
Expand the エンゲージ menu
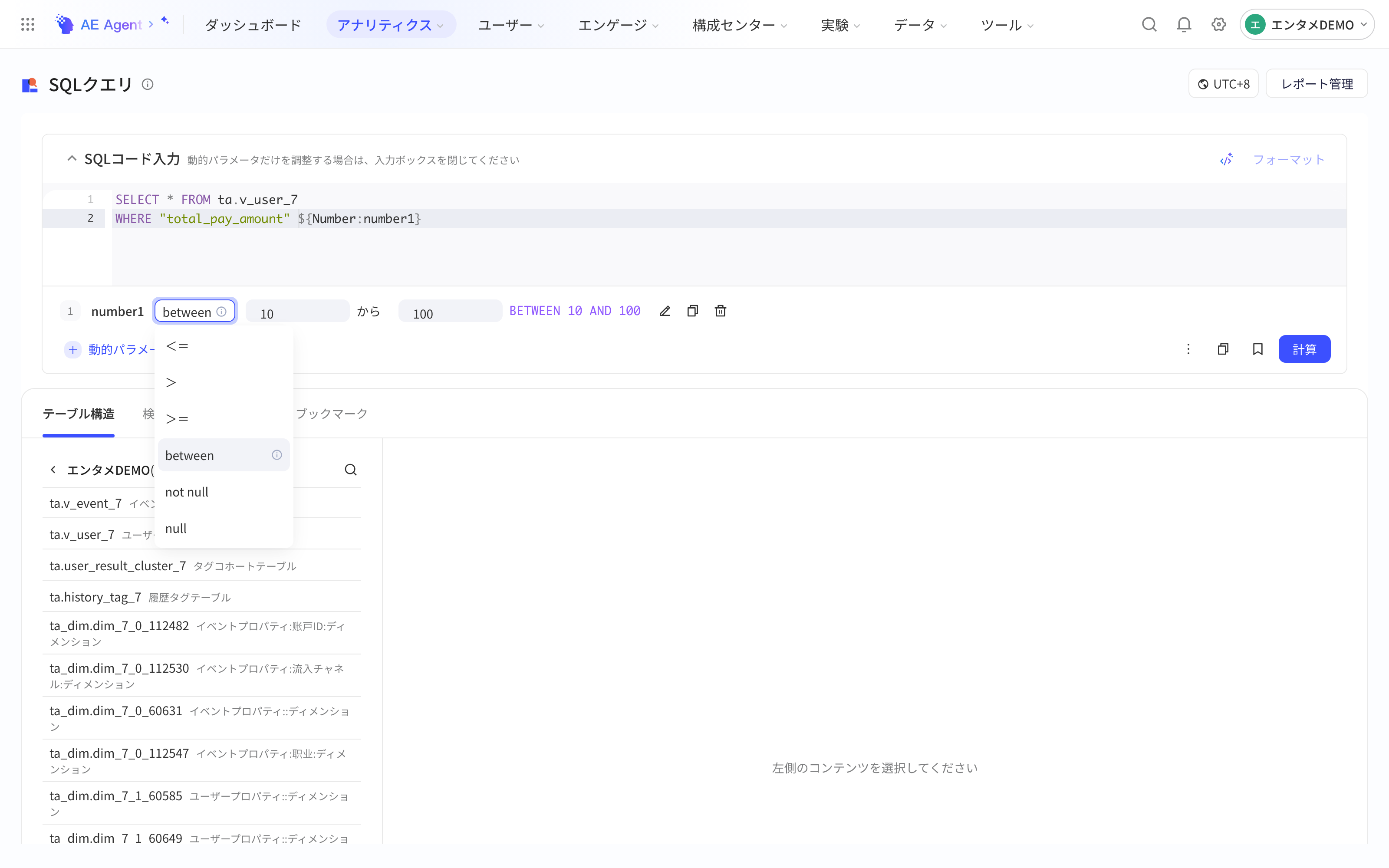point(618,25)
